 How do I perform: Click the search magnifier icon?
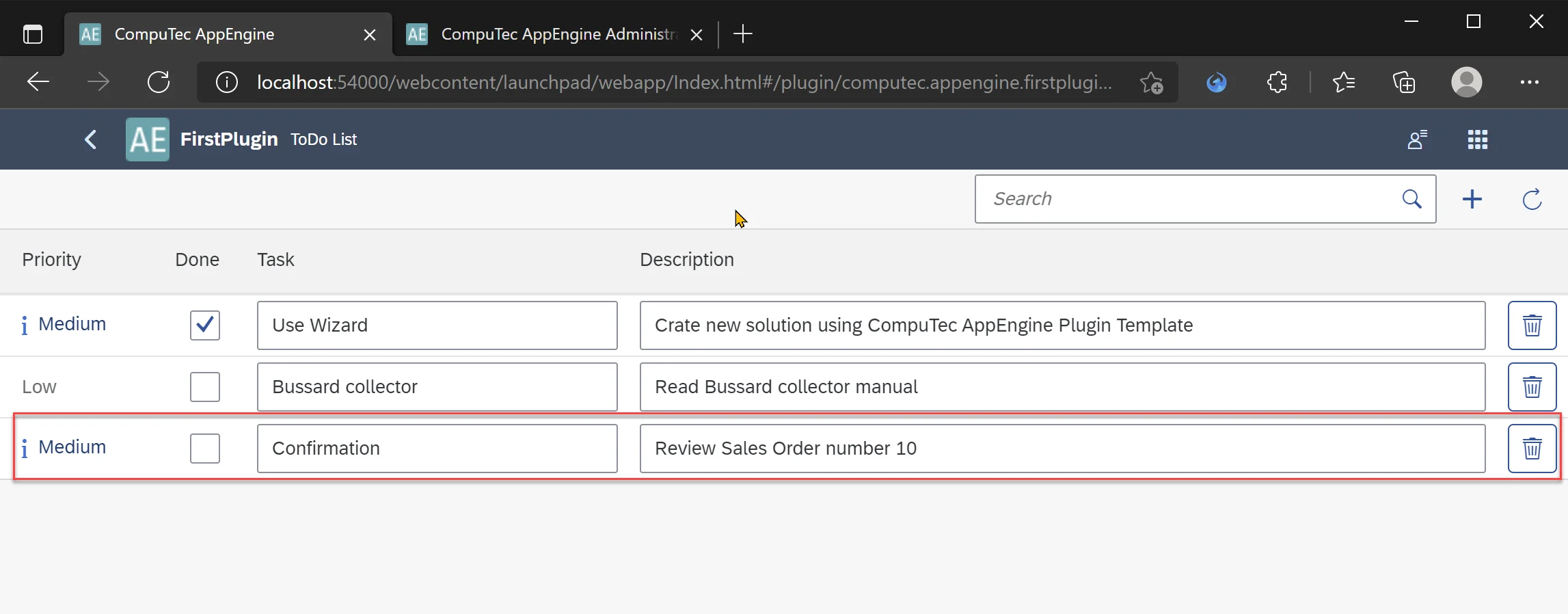[x=1411, y=199]
